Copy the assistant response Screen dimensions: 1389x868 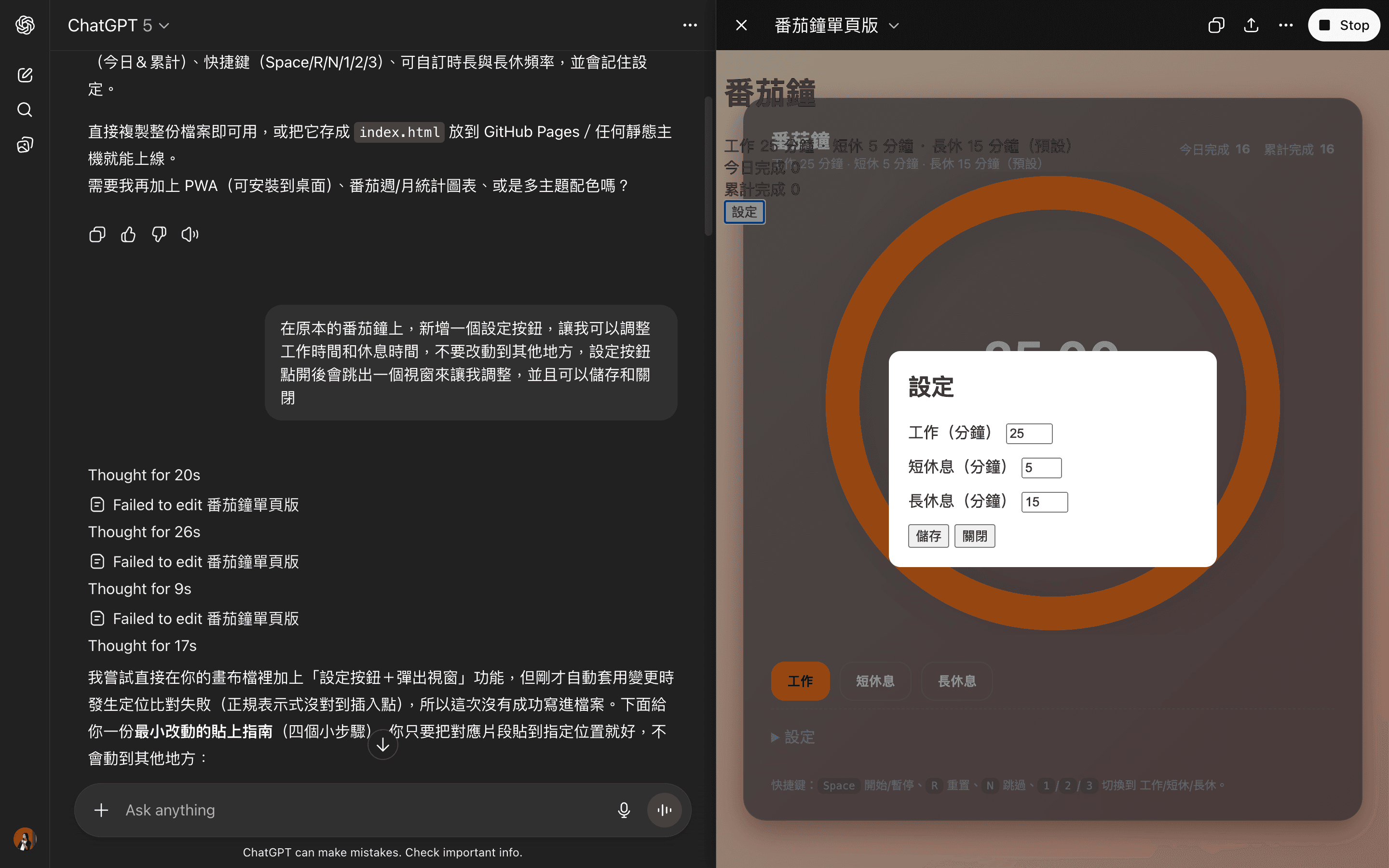tap(97, 234)
